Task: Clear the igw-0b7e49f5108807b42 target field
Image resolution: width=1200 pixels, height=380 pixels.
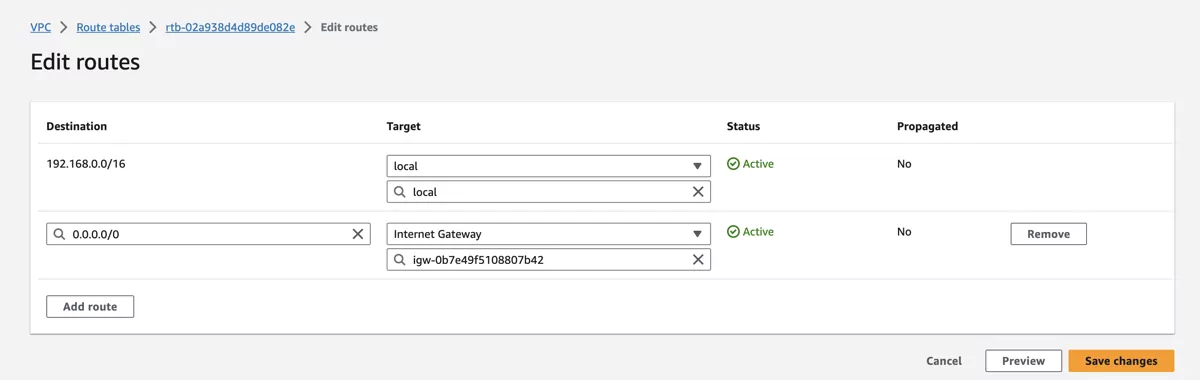Action: [698, 259]
